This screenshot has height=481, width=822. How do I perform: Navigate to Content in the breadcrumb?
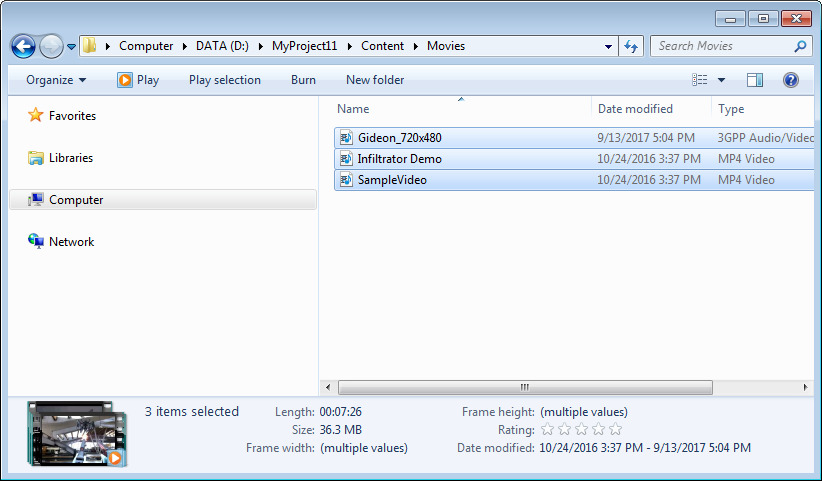tap(382, 46)
